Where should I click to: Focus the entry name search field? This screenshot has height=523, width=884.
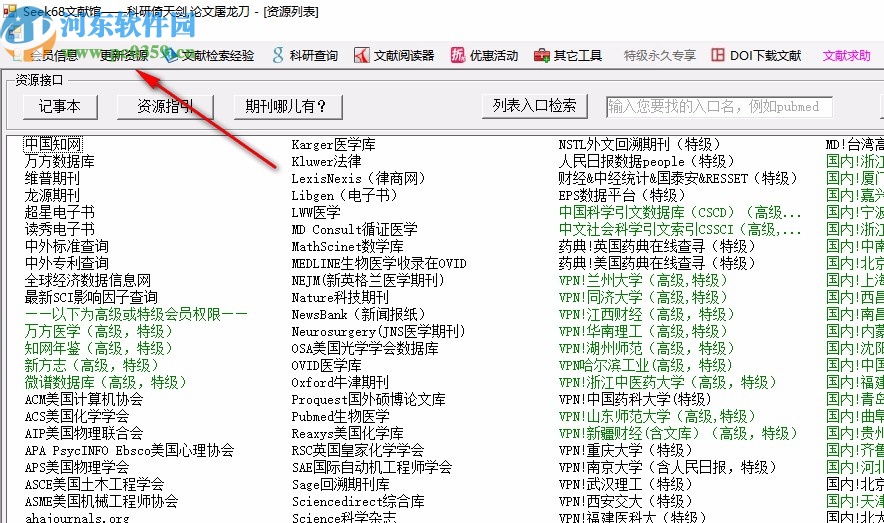click(x=719, y=107)
